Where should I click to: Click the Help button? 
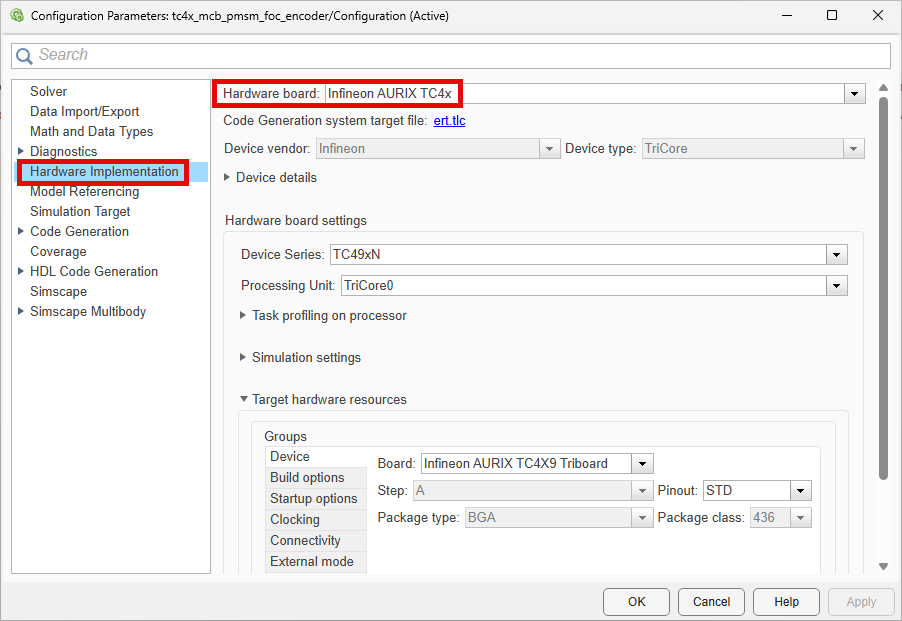(786, 602)
